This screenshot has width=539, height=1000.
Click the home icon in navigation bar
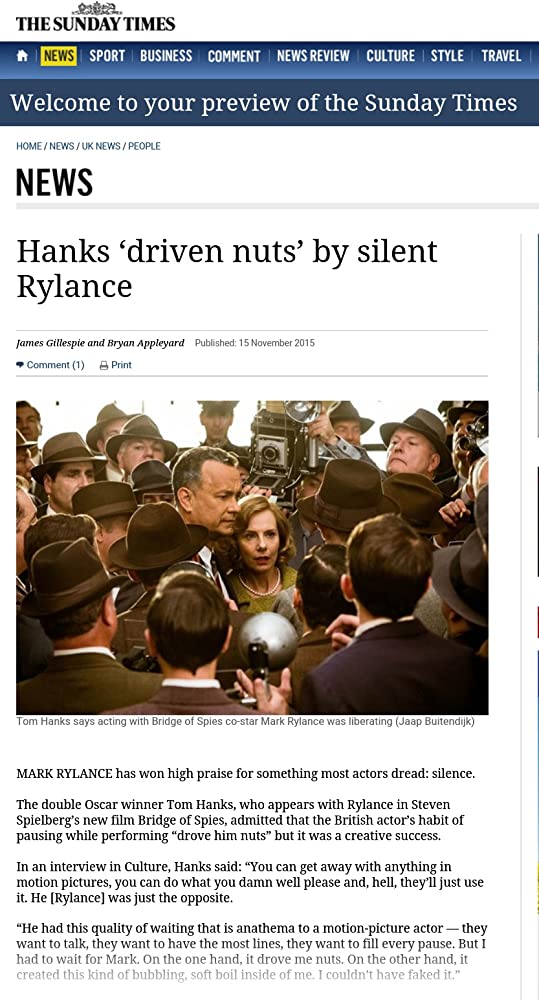[22, 56]
